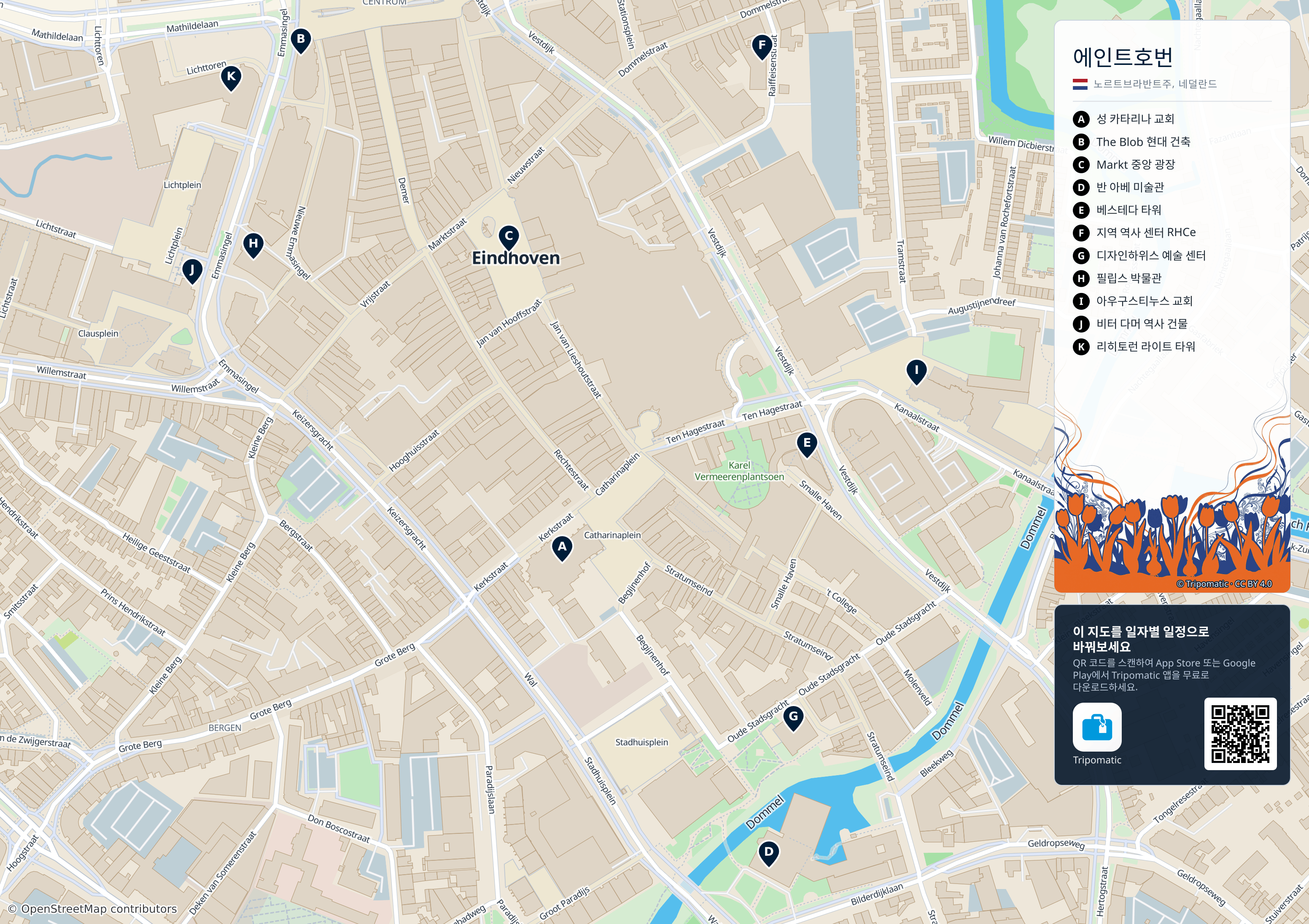Click the 'Hooghuisstraat' street label
Screen dimensions: 1309x924
point(415,450)
